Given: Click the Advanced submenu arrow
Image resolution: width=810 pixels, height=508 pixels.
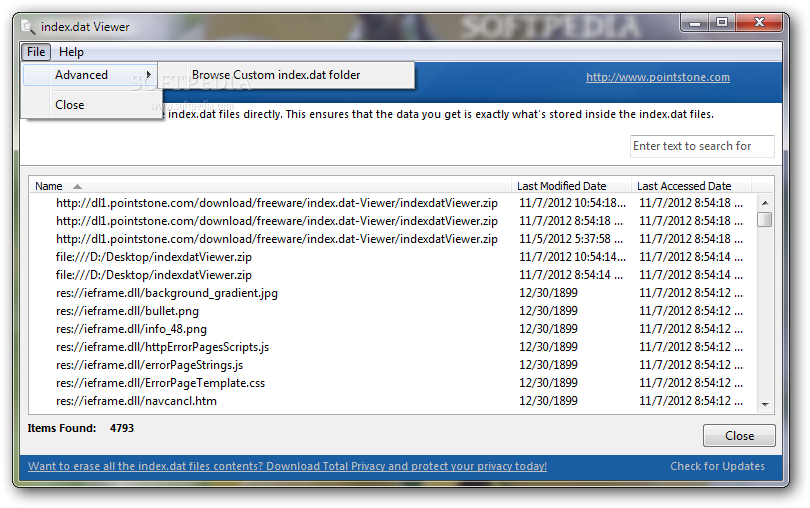Looking at the screenshot, I should [149, 75].
